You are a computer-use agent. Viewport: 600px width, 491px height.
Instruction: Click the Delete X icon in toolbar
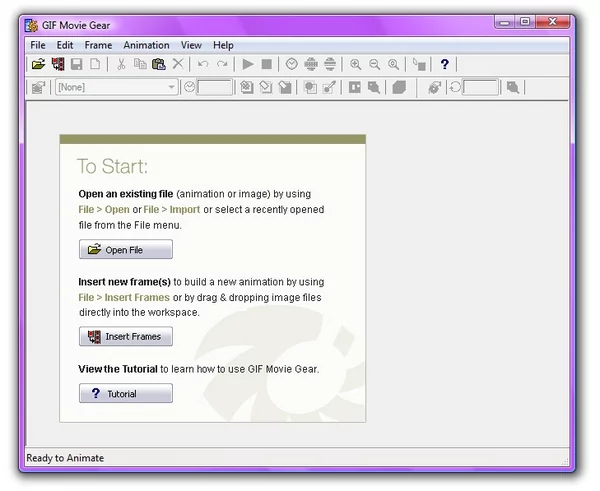(x=178, y=64)
